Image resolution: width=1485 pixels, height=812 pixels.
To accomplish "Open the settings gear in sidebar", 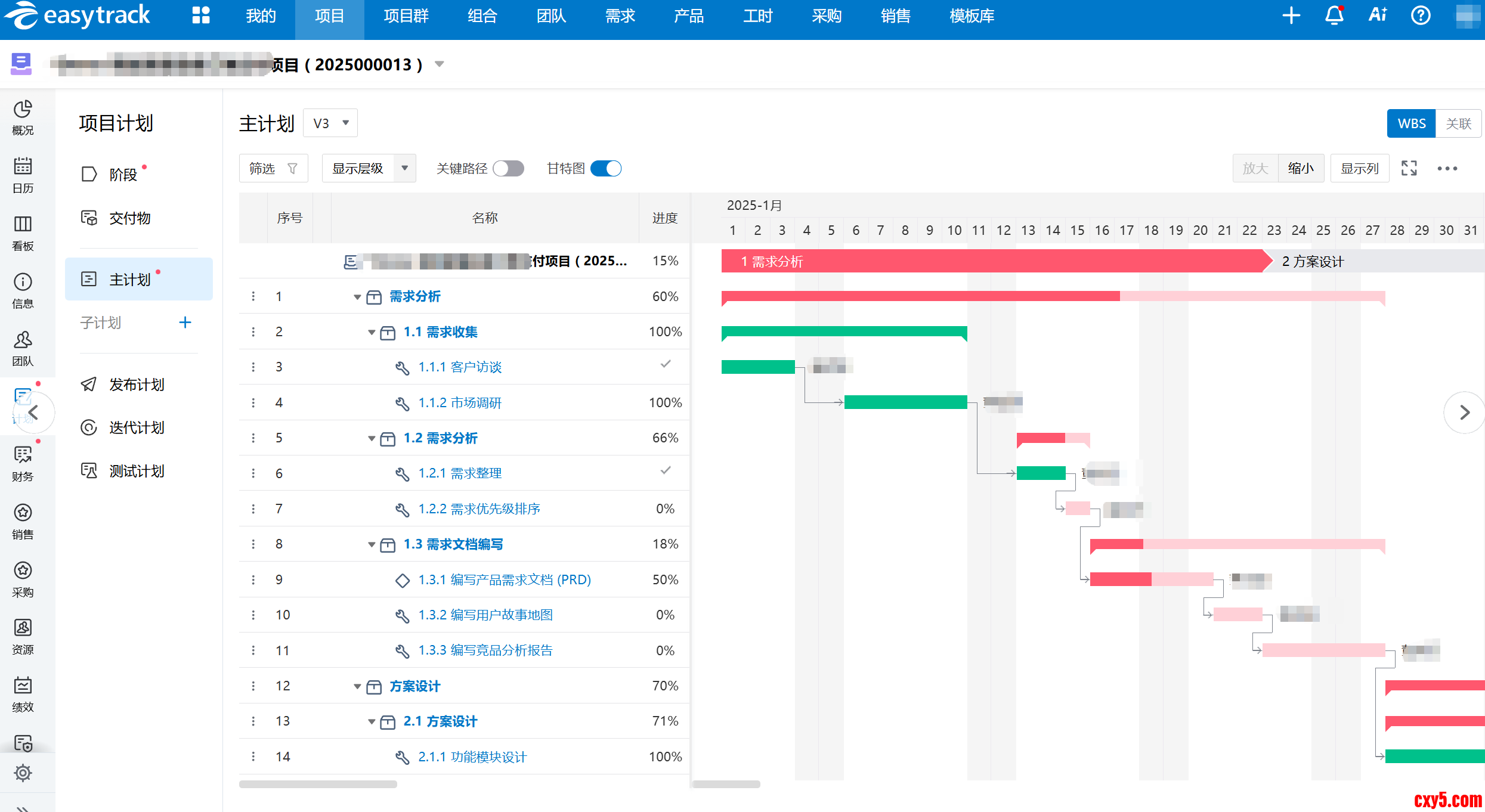I will tap(23, 773).
